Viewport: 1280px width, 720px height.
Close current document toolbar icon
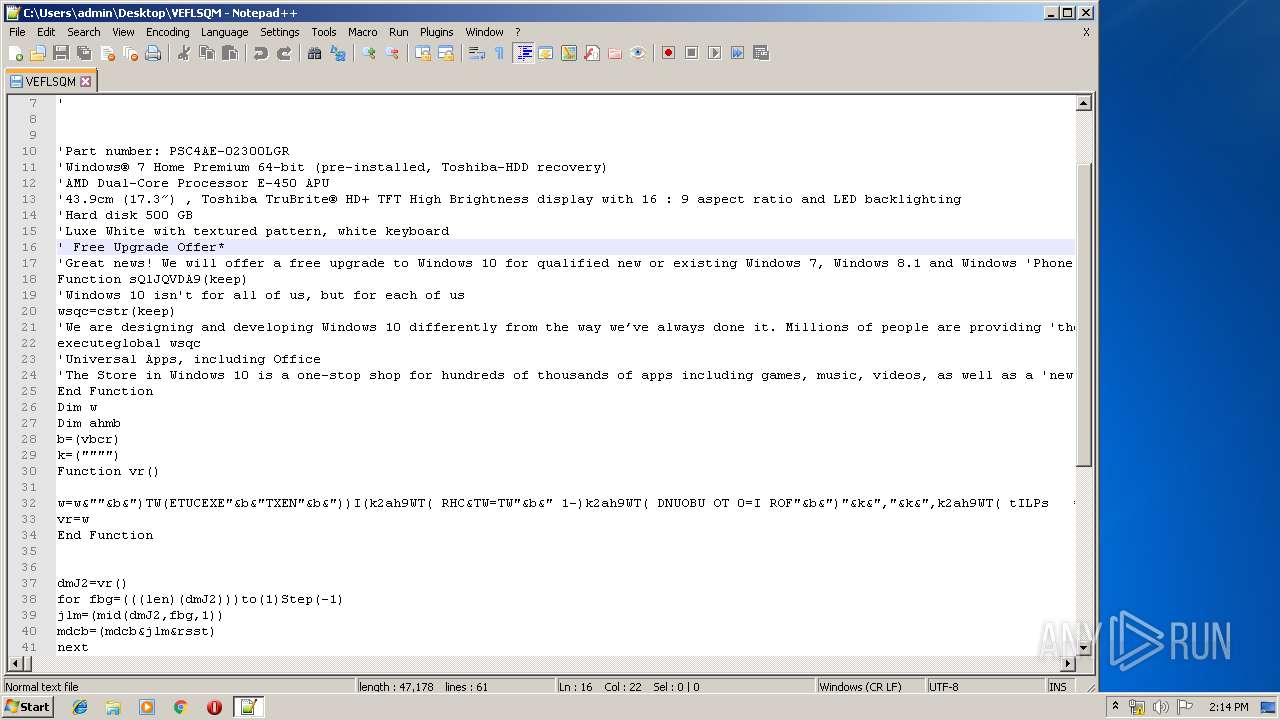coord(107,53)
